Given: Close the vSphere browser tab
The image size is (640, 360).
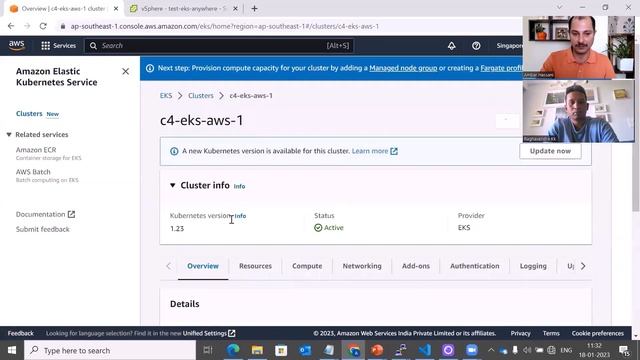Looking at the screenshot, I should point(235,8).
